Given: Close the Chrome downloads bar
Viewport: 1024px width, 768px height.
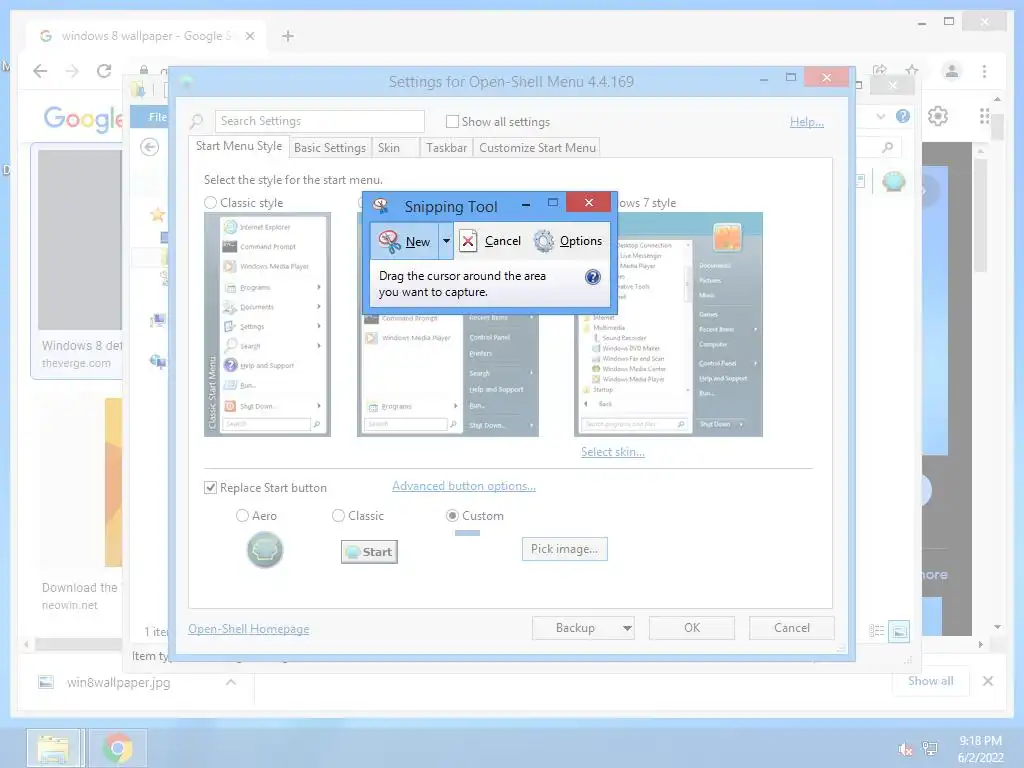Looking at the screenshot, I should (987, 680).
